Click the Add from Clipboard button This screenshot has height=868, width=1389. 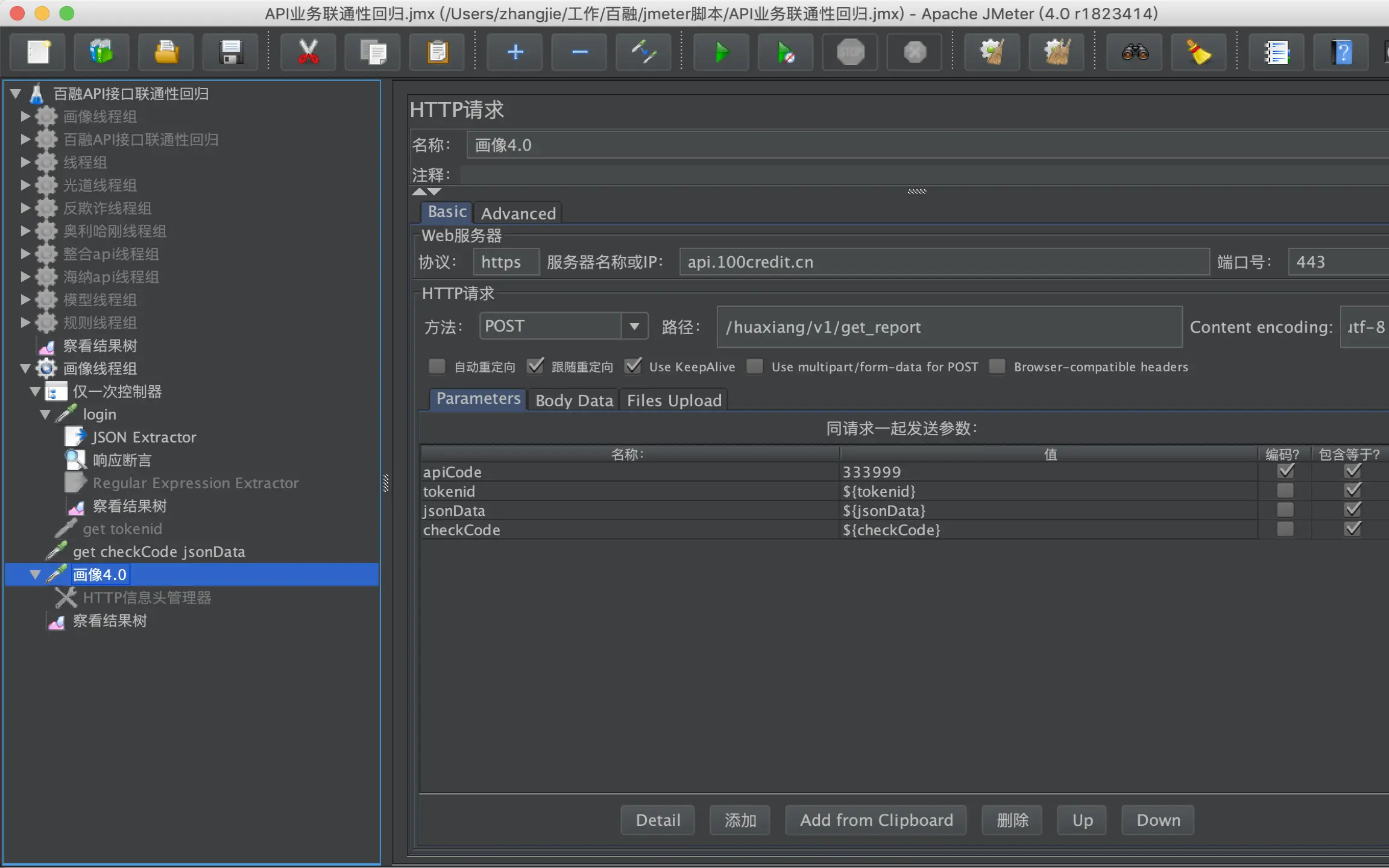876,820
